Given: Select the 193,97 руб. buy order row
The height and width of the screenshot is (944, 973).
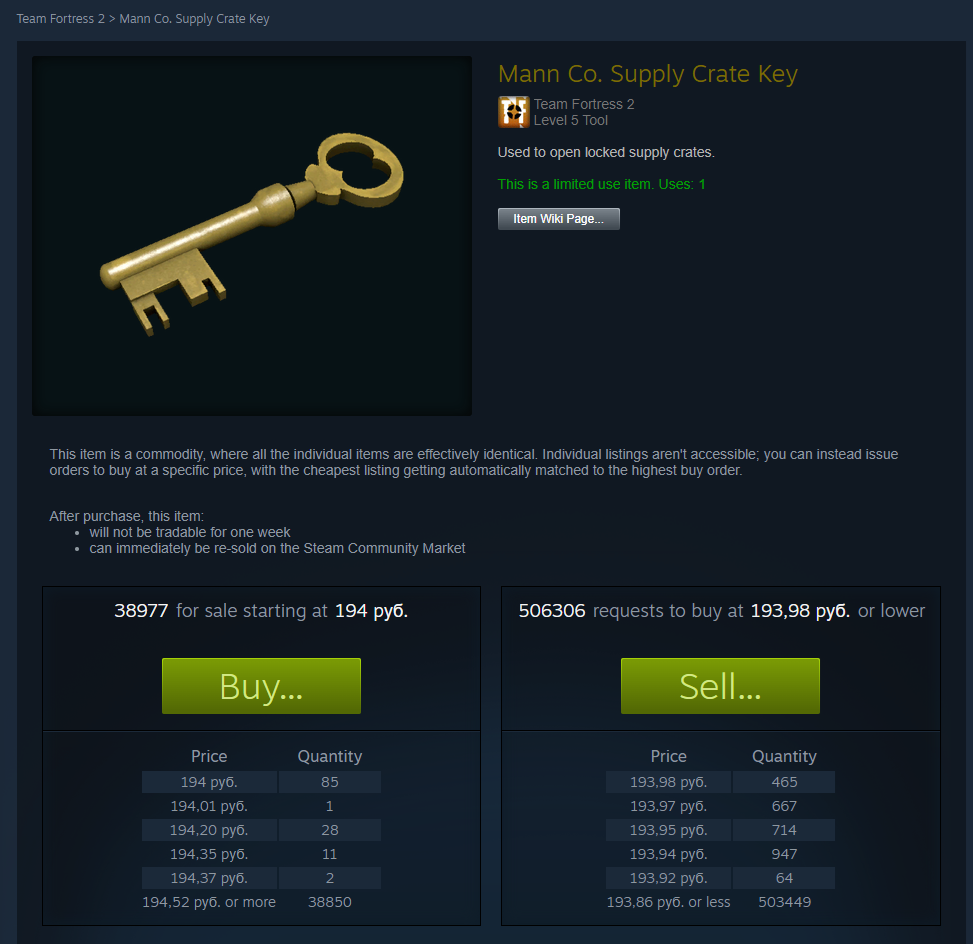Looking at the screenshot, I should [720, 806].
